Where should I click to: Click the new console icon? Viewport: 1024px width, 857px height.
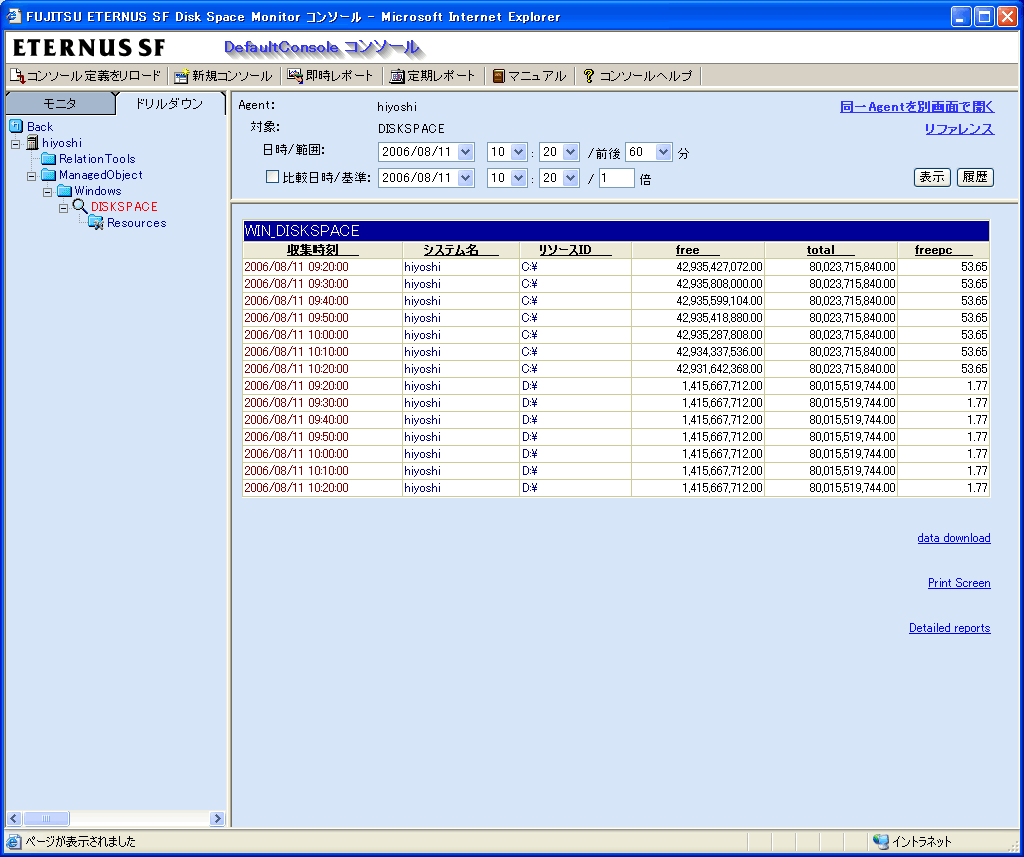click(x=181, y=76)
